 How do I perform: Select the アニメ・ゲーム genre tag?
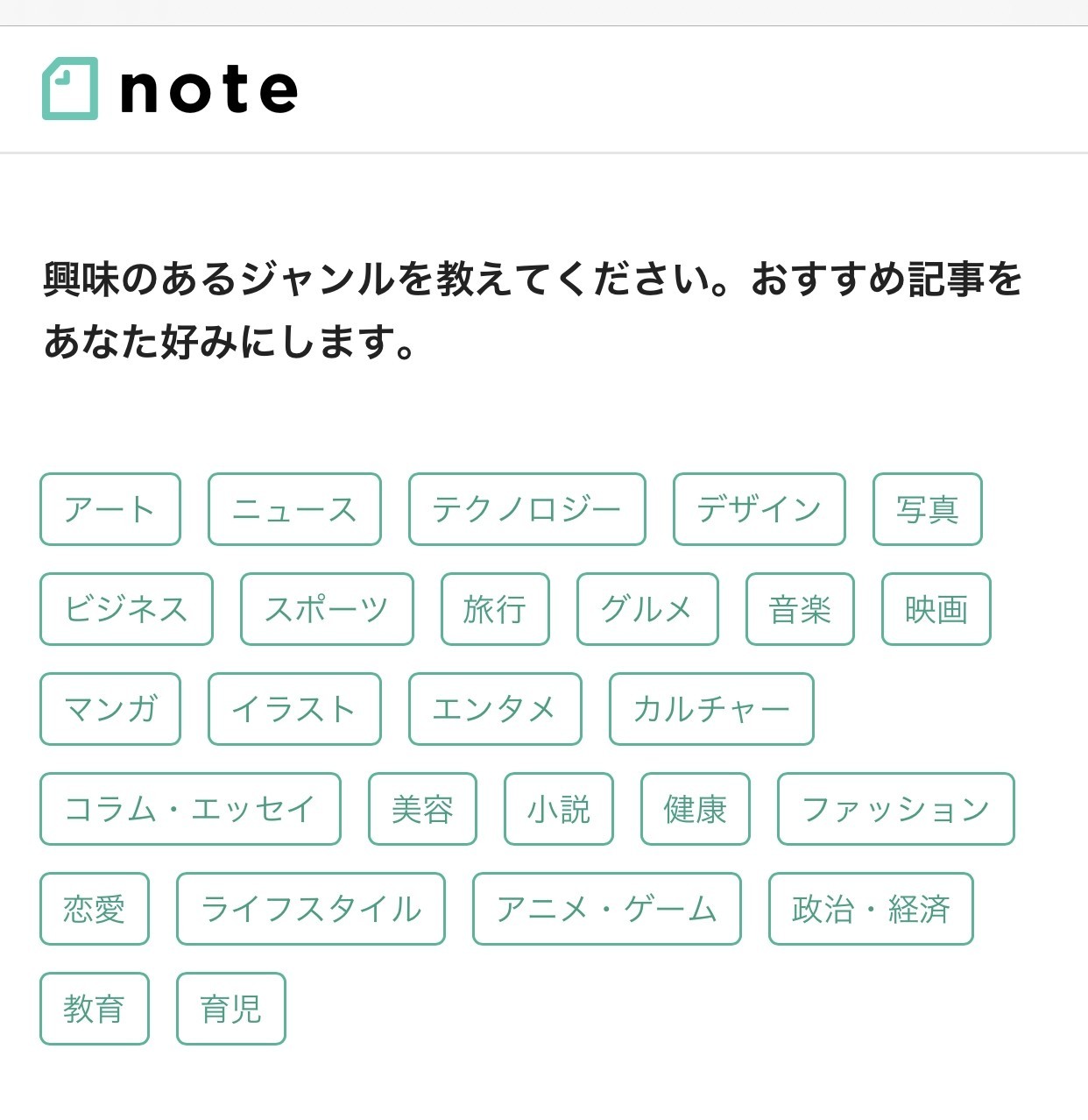607,909
